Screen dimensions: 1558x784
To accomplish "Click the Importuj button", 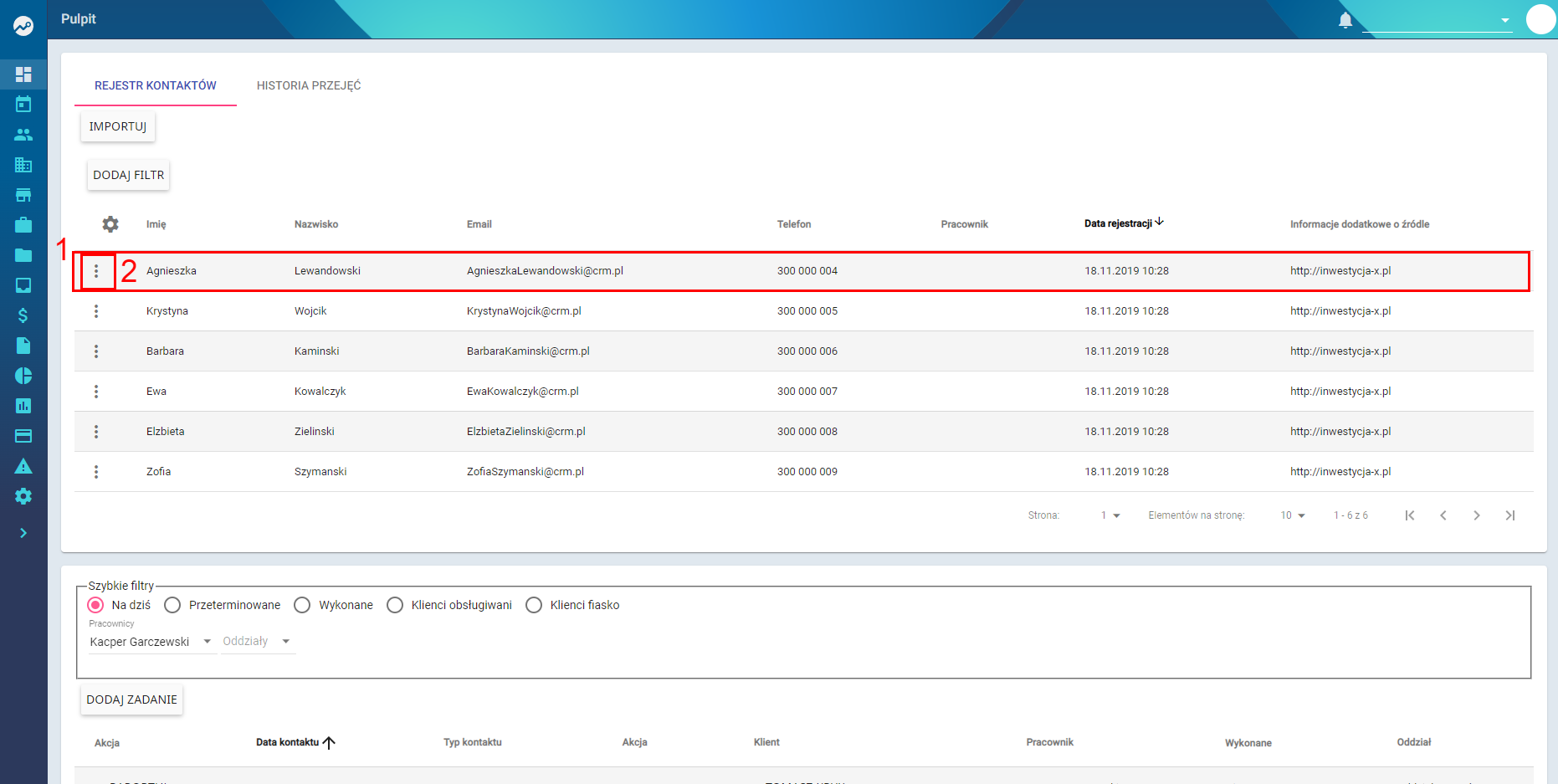I will coord(118,126).
